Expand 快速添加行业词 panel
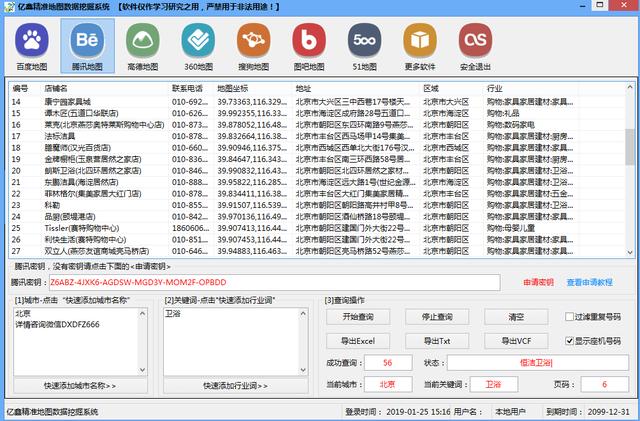Viewport: 640px width, 421px height. tap(245, 385)
